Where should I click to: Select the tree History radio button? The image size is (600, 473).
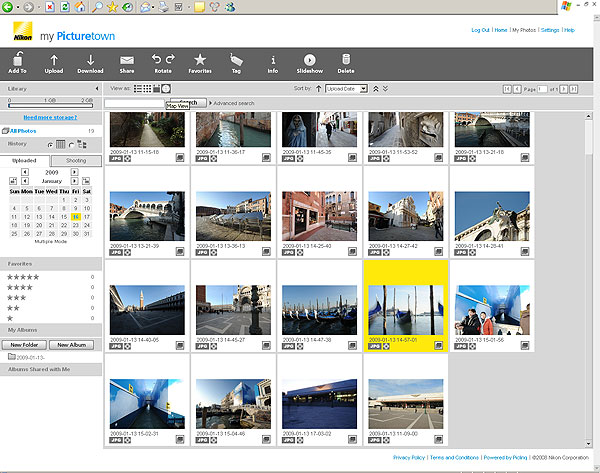coord(72,145)
